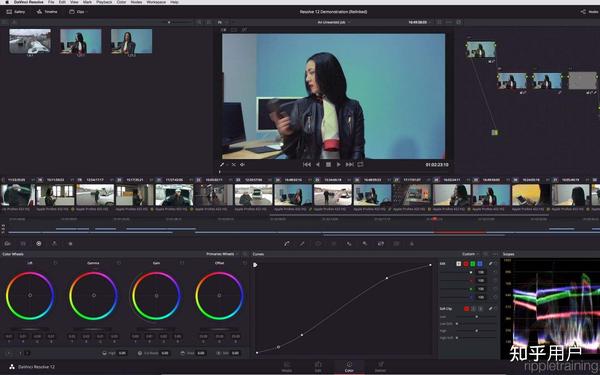Toggle the blue channel curve button

coord(480,264)
